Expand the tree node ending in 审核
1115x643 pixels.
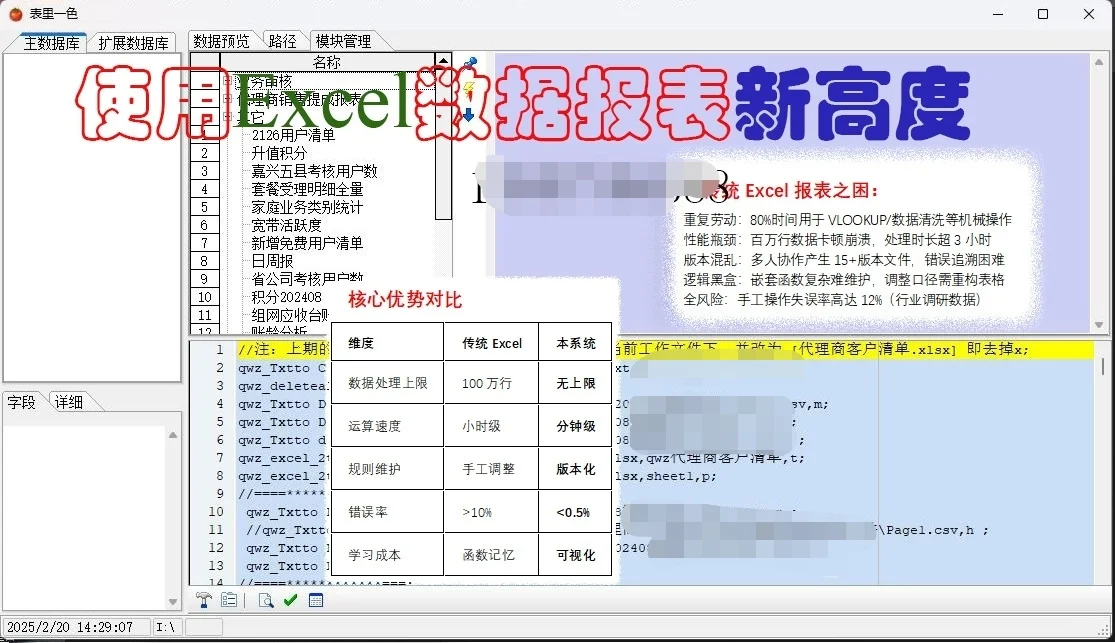click(228, 80)
